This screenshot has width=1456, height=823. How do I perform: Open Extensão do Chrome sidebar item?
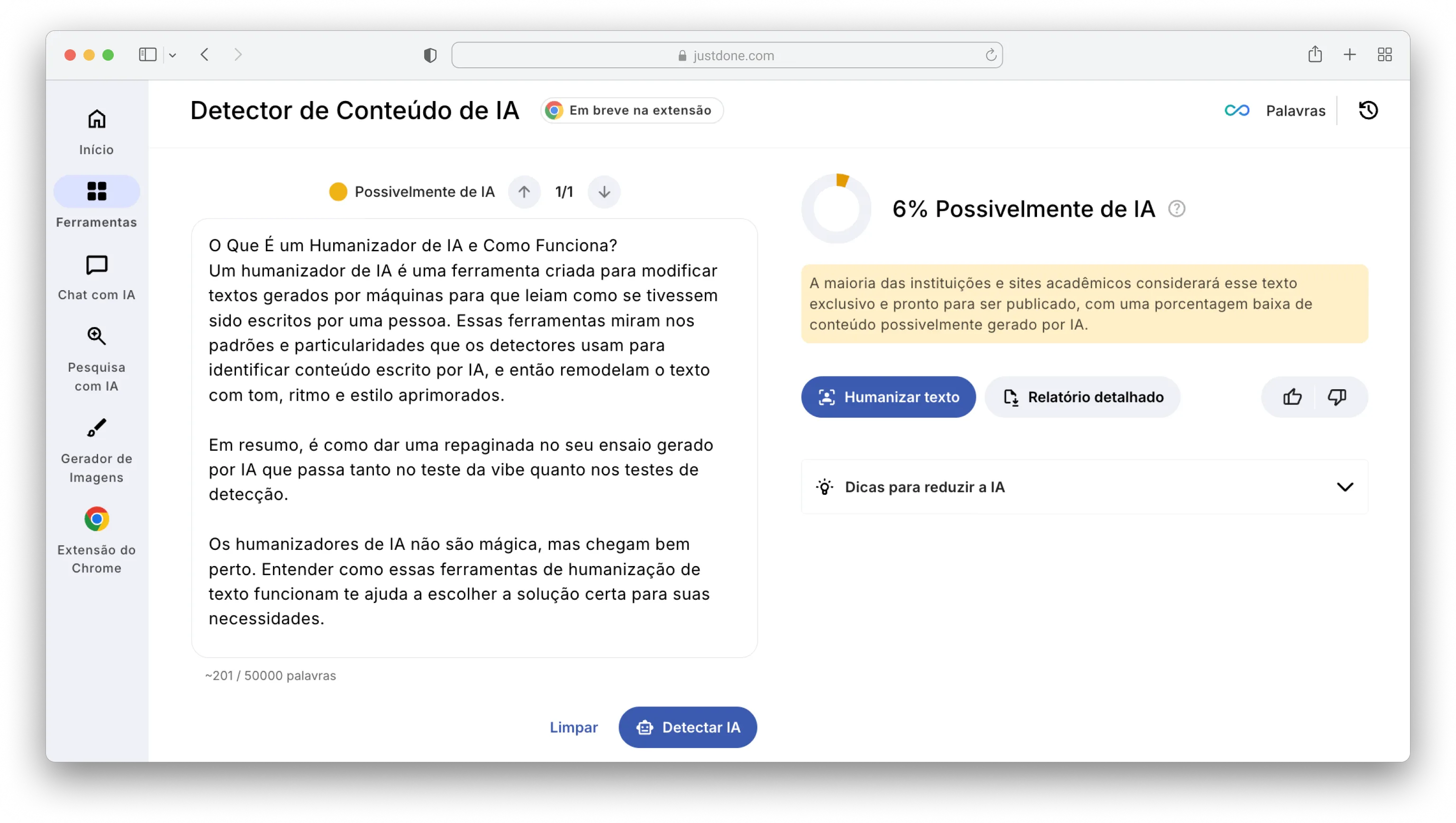(97, 540)
